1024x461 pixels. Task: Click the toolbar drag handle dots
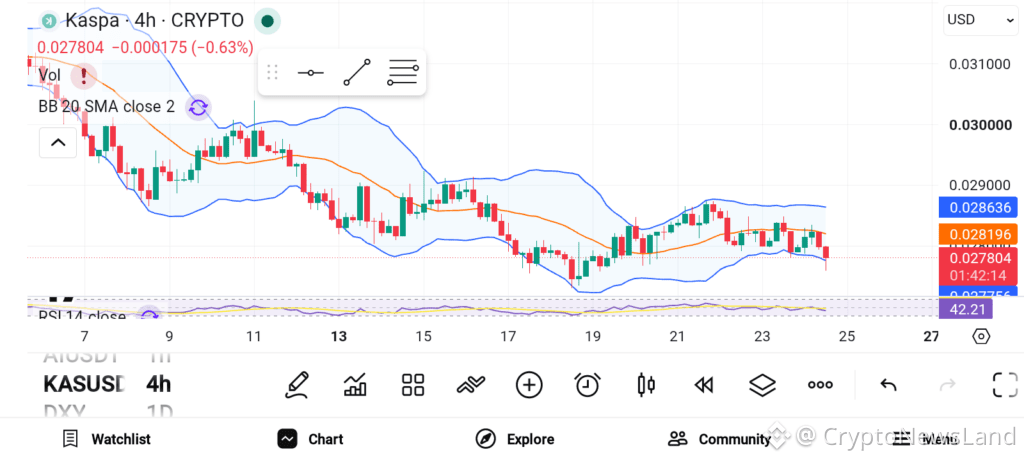(272, 72)
